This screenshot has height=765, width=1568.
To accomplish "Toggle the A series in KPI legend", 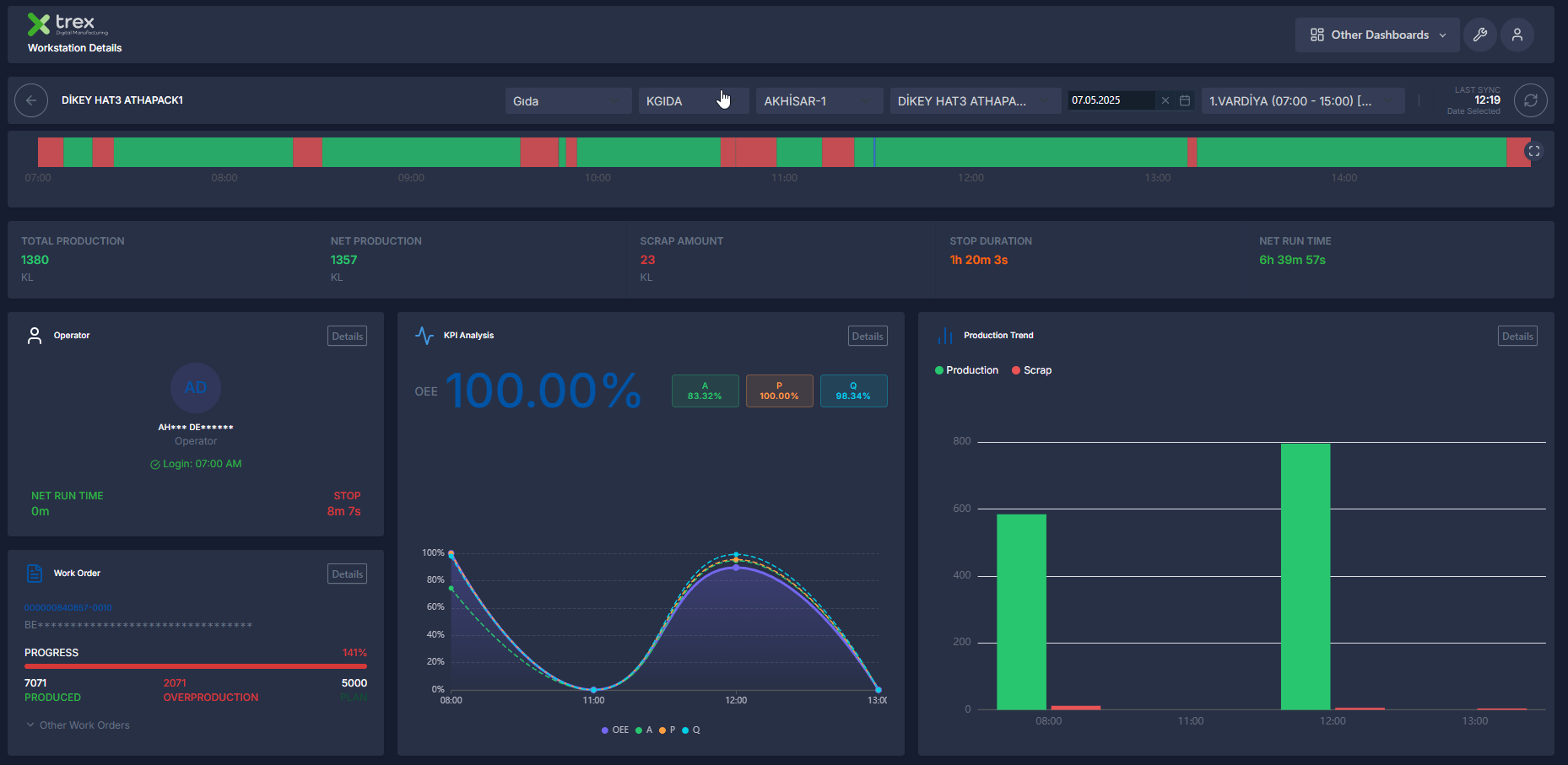I will point(644,730).
